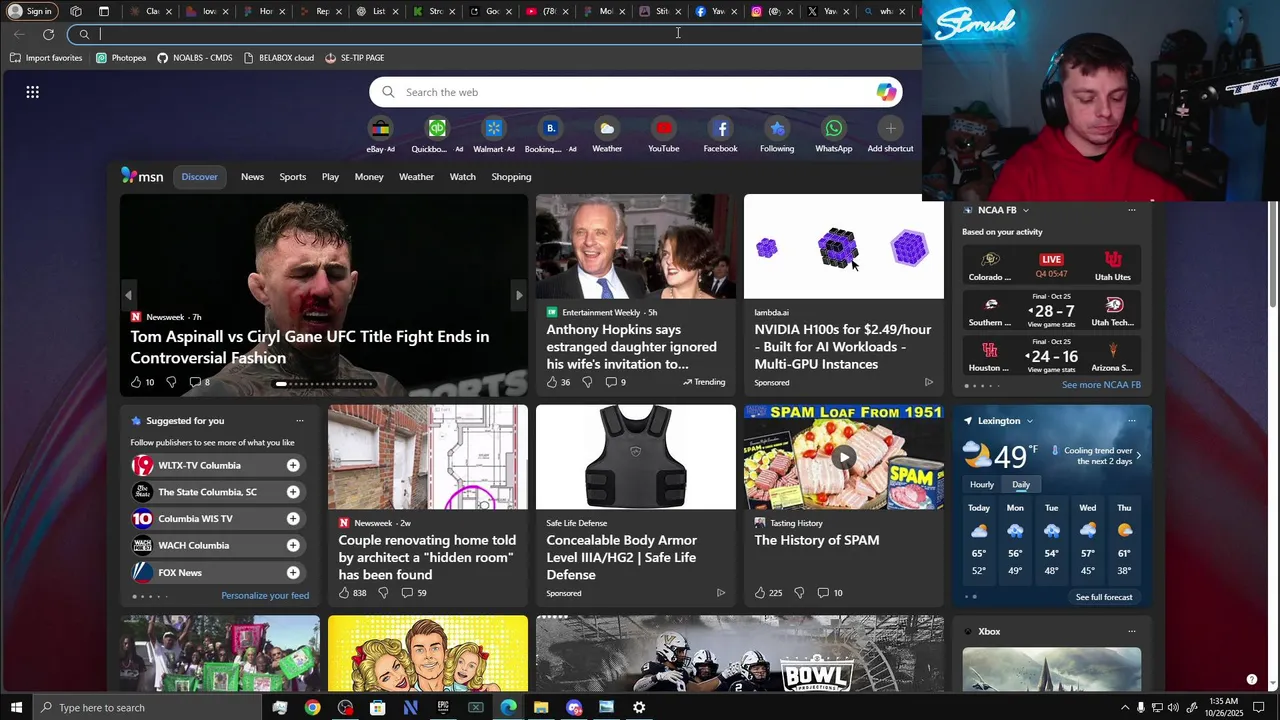Open the apps grid launcher icon
The height and width of the screenshot is (720, 1280).
(x=33, y=92)
